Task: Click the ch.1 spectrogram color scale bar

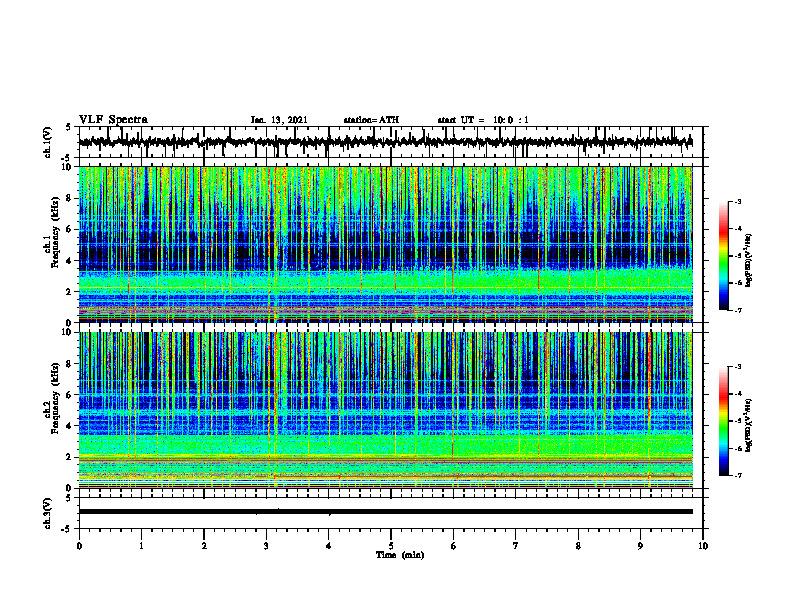Action: point(723,256)
